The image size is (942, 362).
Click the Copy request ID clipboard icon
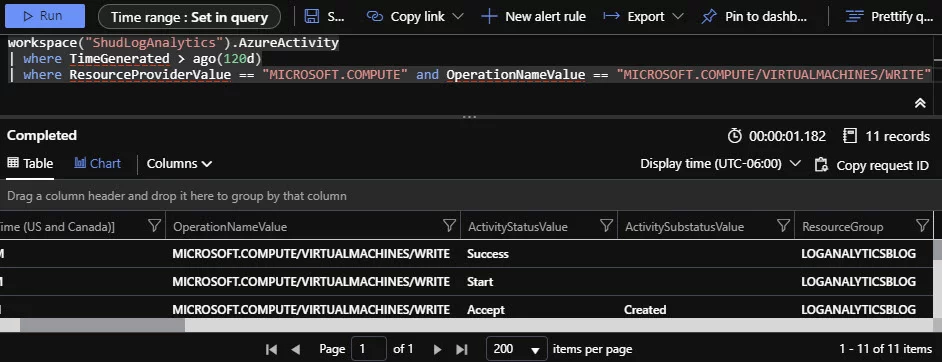(821, 165)
